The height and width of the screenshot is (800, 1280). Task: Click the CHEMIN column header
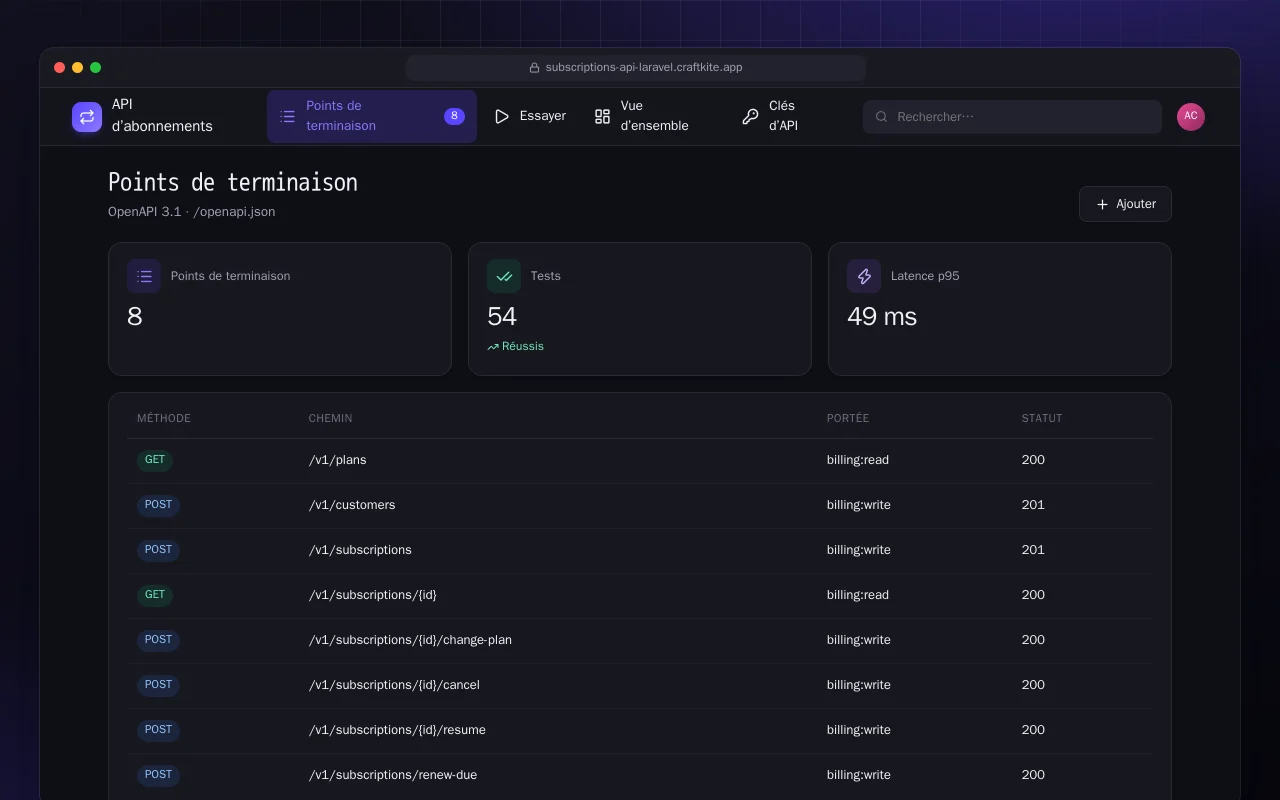pos(331,418)
